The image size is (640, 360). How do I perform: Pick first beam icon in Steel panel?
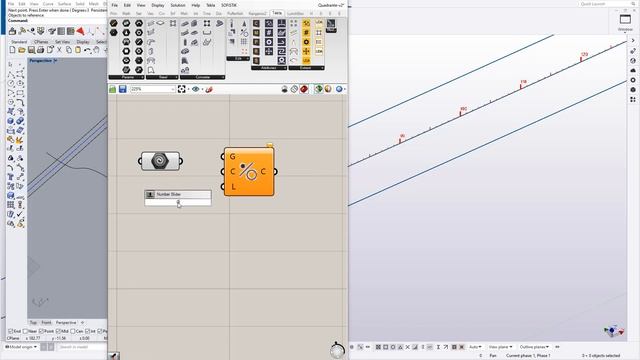tap(151, 23)
